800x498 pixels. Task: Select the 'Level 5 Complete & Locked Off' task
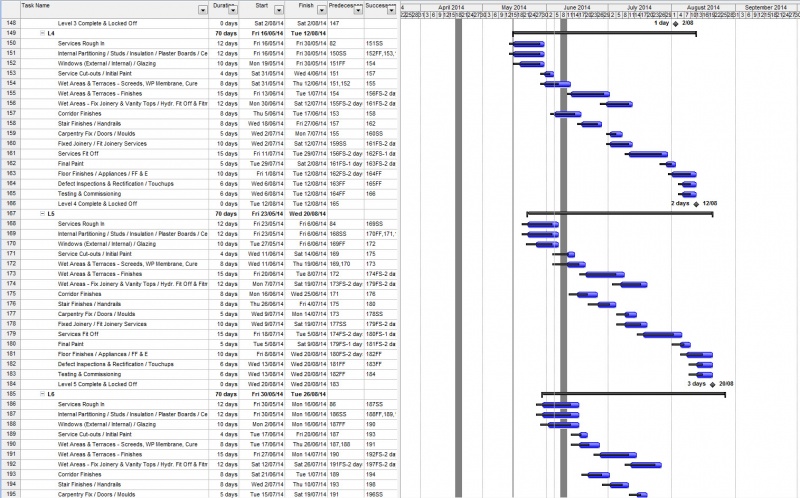click(x=97, y=384)
